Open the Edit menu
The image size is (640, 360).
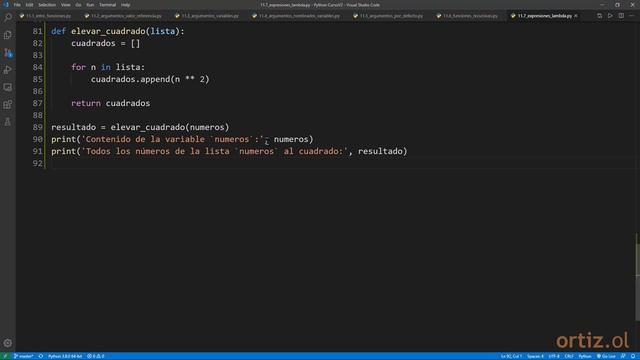(29, 5)
